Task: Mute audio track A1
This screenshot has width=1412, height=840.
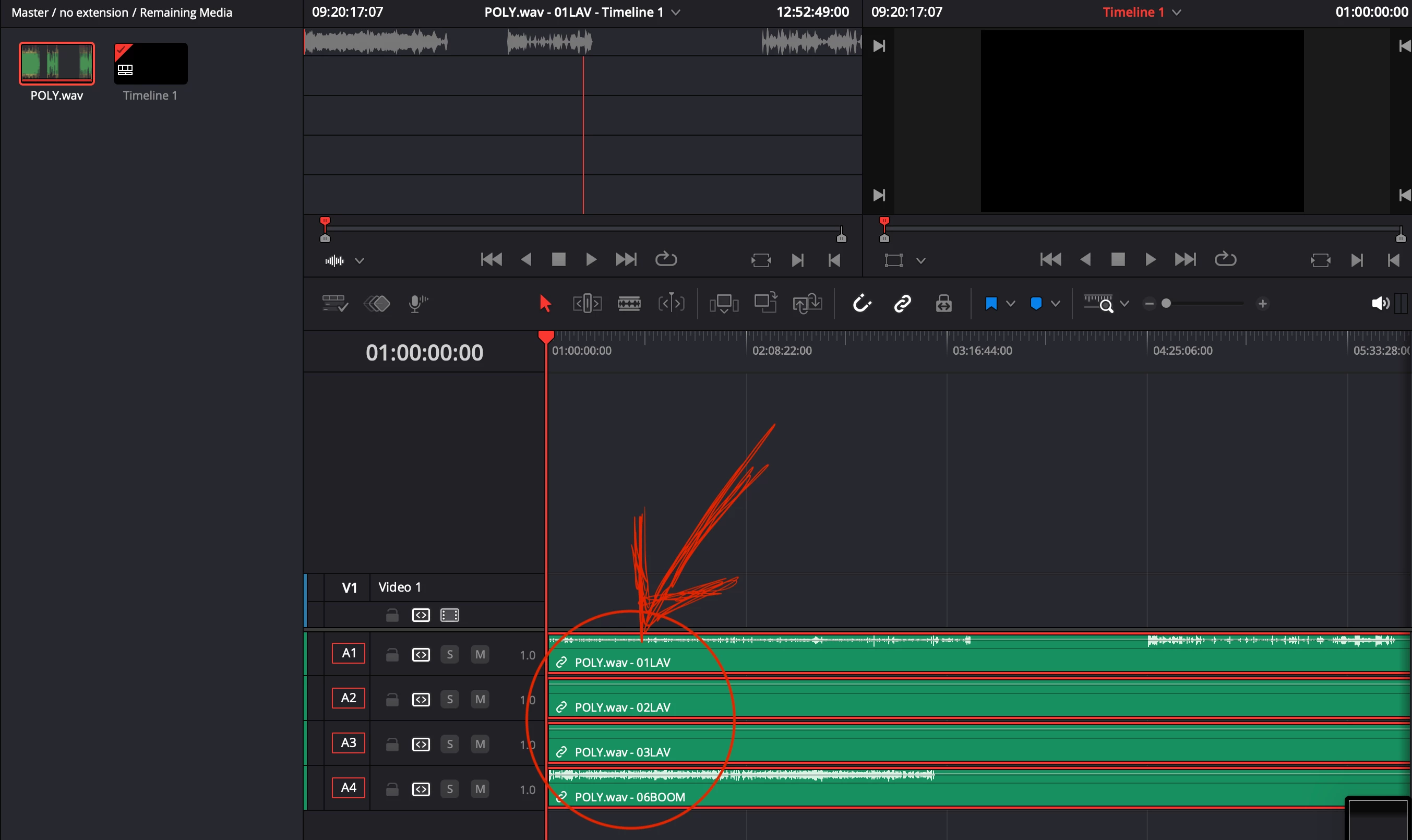Action: pos(480,654)
